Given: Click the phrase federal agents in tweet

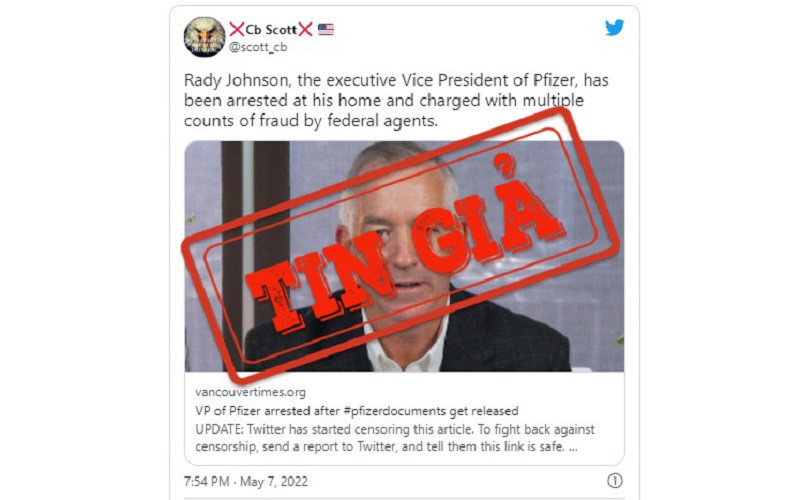Looking at the screenshot, I should pyautogui.click(x=382, y=121).
